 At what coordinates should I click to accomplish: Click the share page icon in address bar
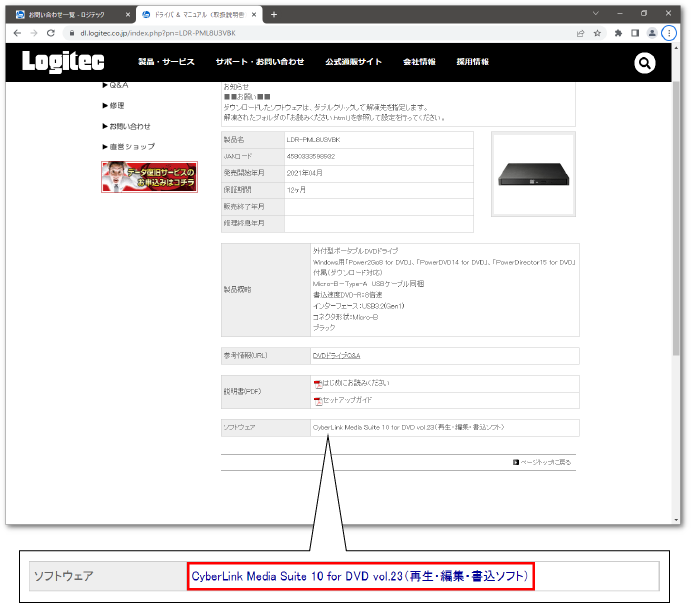pyautogui.click(x=580, y=33)
